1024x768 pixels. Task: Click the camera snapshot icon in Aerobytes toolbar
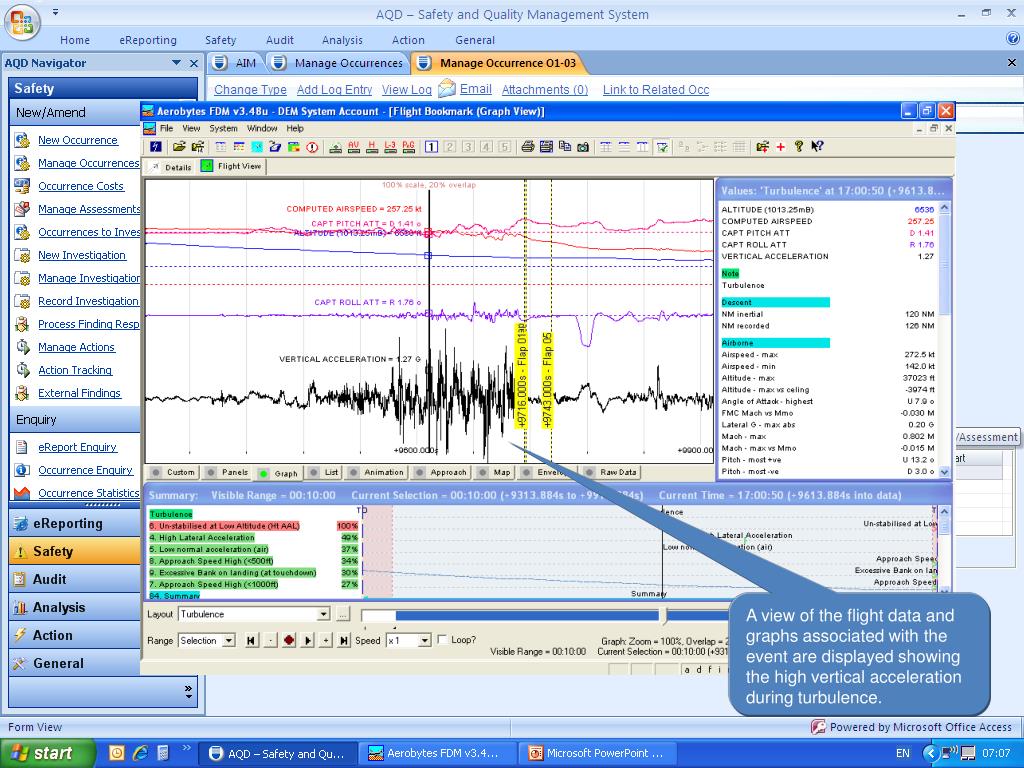(x=583, y=147)
